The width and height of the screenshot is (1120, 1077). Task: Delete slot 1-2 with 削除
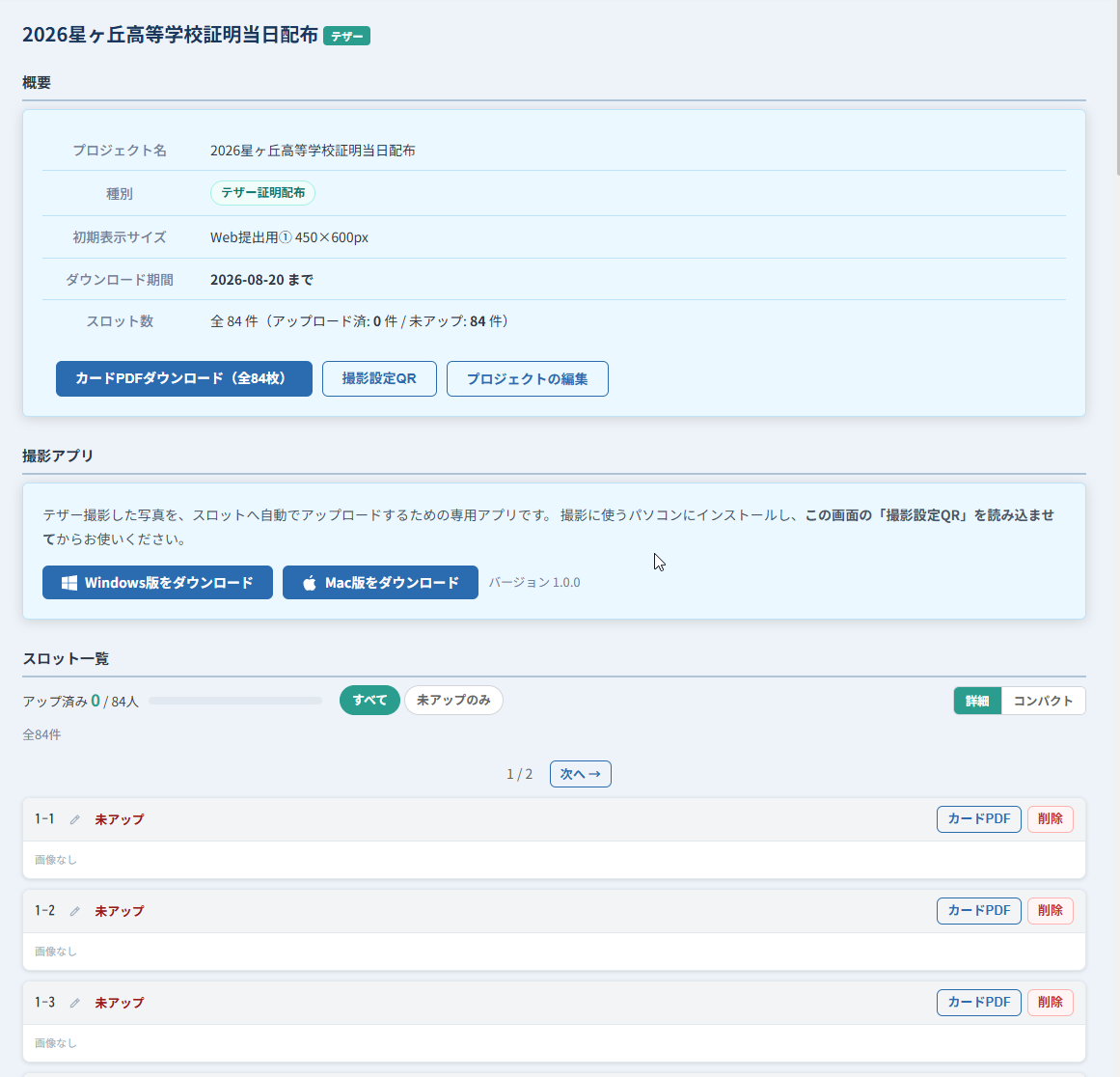[1050, 910]
